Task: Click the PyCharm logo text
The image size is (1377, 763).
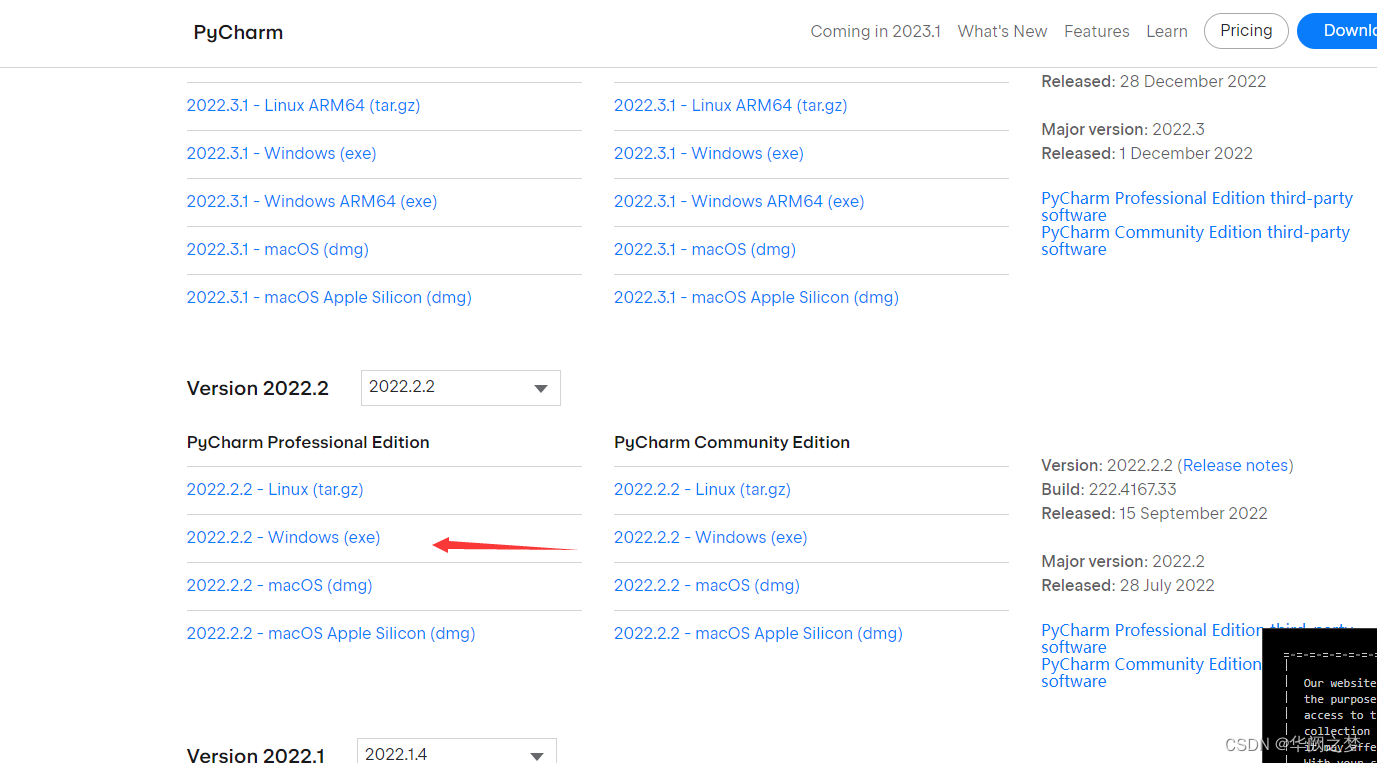Action: pyautogui.click(x=238, y=32)
